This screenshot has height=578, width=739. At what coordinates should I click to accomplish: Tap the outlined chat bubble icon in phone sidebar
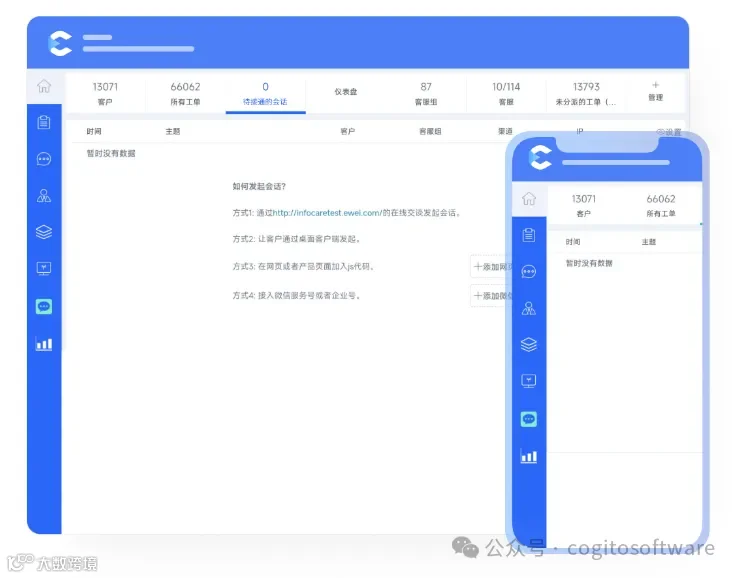(529, 272)
